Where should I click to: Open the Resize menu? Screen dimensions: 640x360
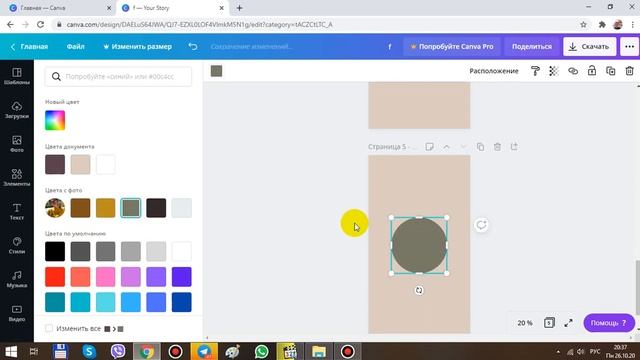[137, 47]
